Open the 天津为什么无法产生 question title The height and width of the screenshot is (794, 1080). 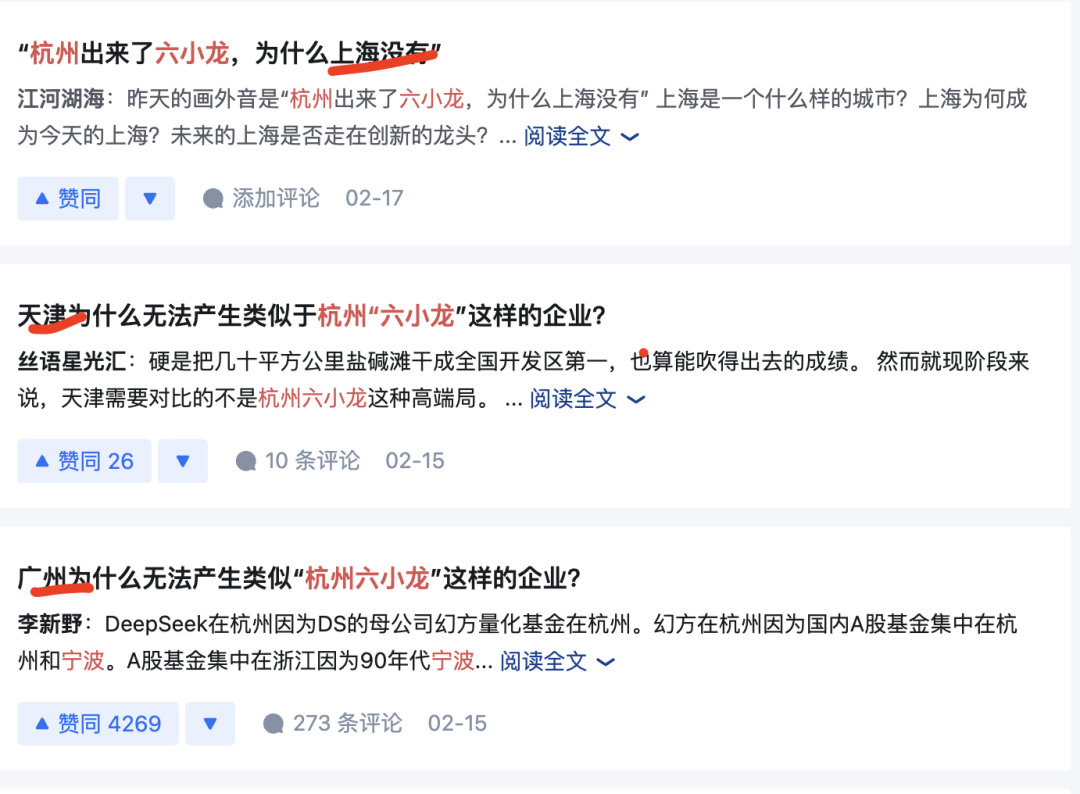click(311, 316)
